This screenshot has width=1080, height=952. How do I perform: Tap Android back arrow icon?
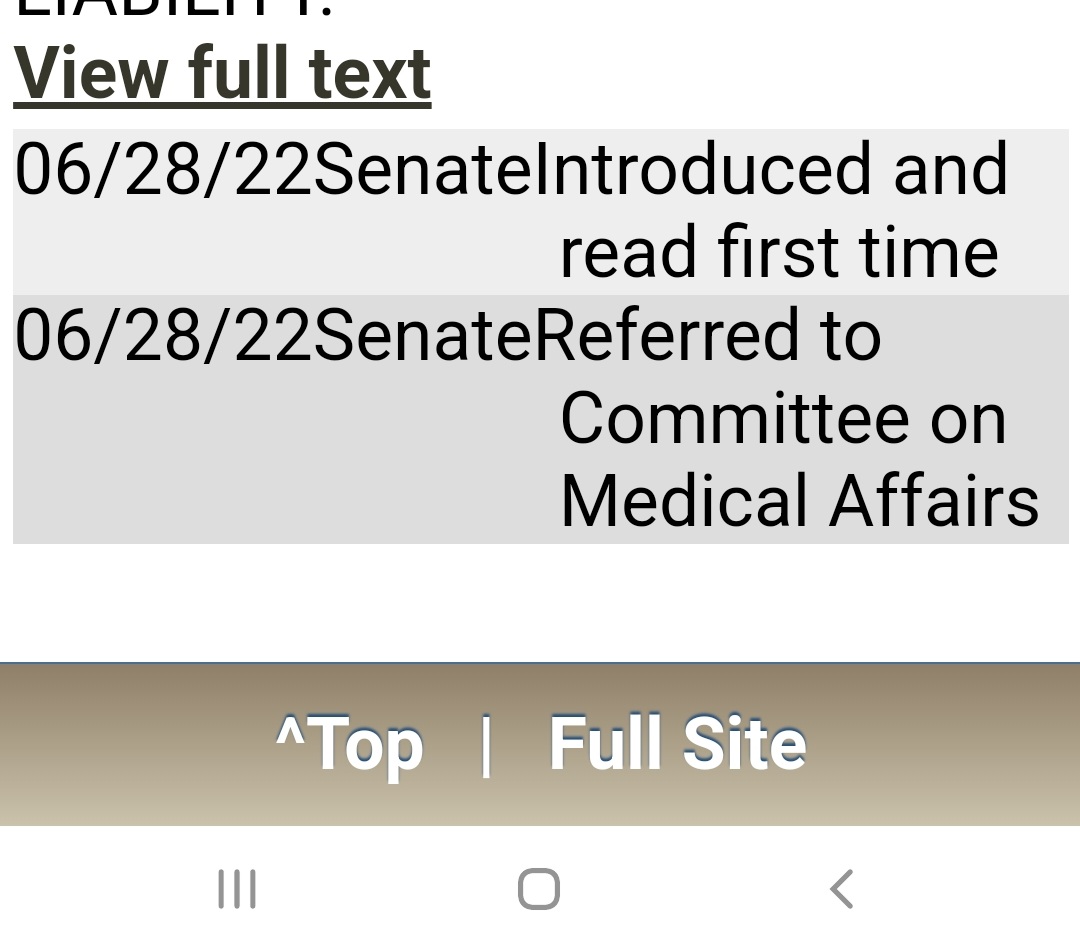point(842,889)
